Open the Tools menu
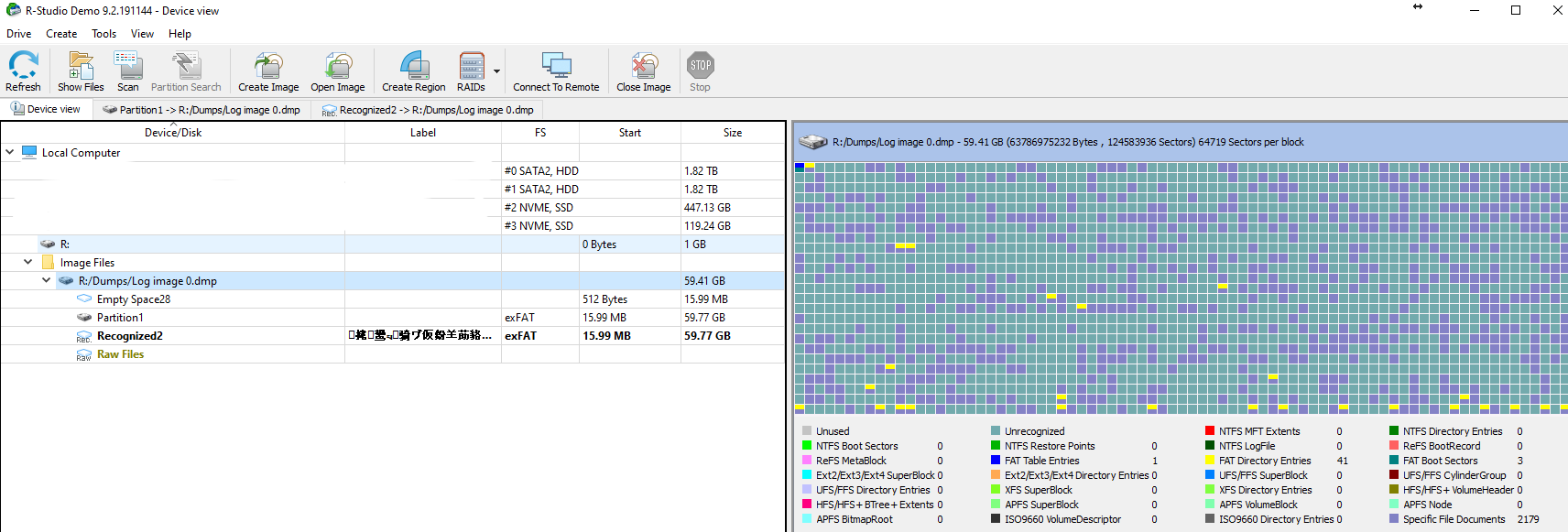This screenshot has width=1568, height=532. click(x=103, y=34)
